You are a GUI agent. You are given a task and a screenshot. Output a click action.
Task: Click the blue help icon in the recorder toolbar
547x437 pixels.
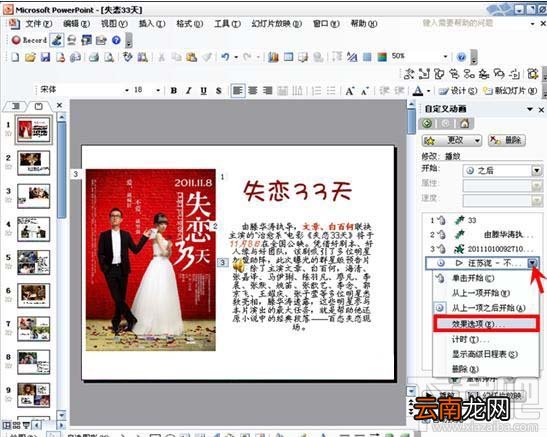point(116,40)
